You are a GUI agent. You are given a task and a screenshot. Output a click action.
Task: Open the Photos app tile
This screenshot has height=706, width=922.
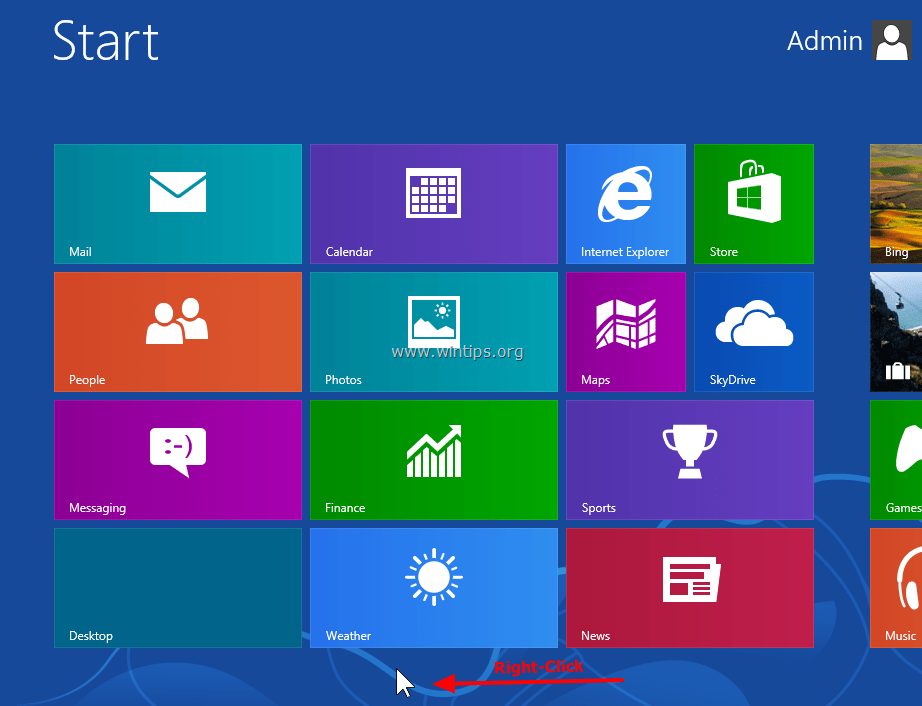433,331
